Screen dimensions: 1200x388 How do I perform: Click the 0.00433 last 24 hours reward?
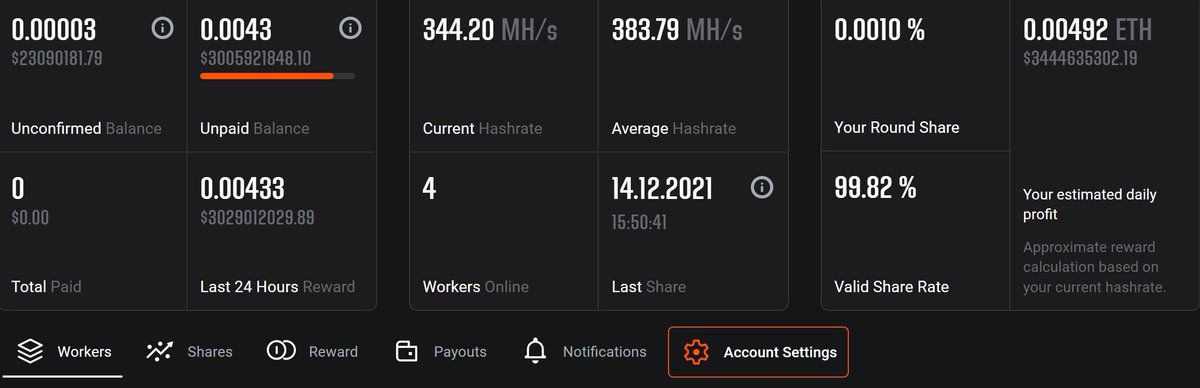click(x=242, y=187)
